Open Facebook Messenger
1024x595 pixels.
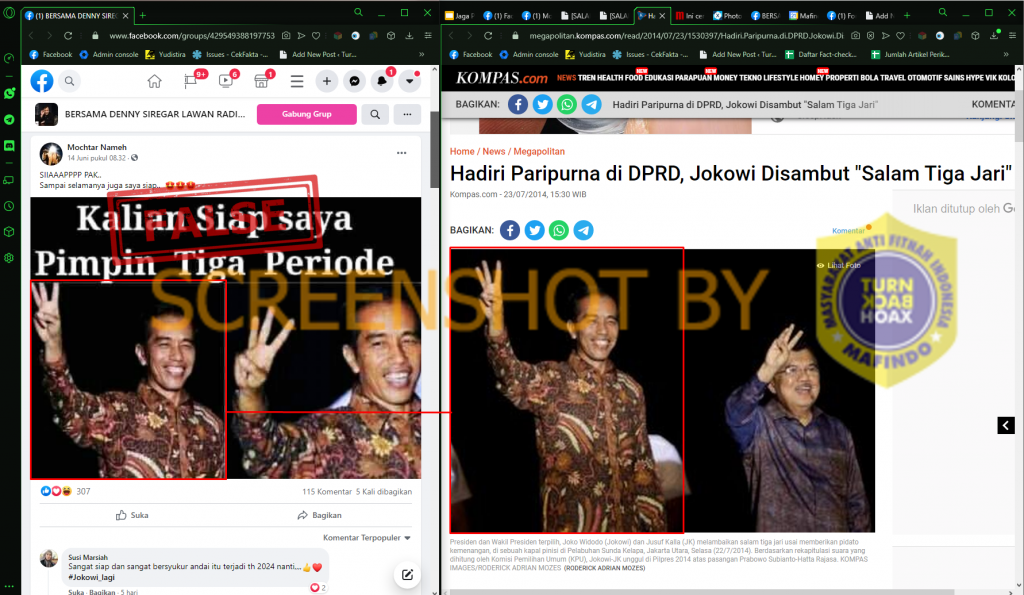355,81
